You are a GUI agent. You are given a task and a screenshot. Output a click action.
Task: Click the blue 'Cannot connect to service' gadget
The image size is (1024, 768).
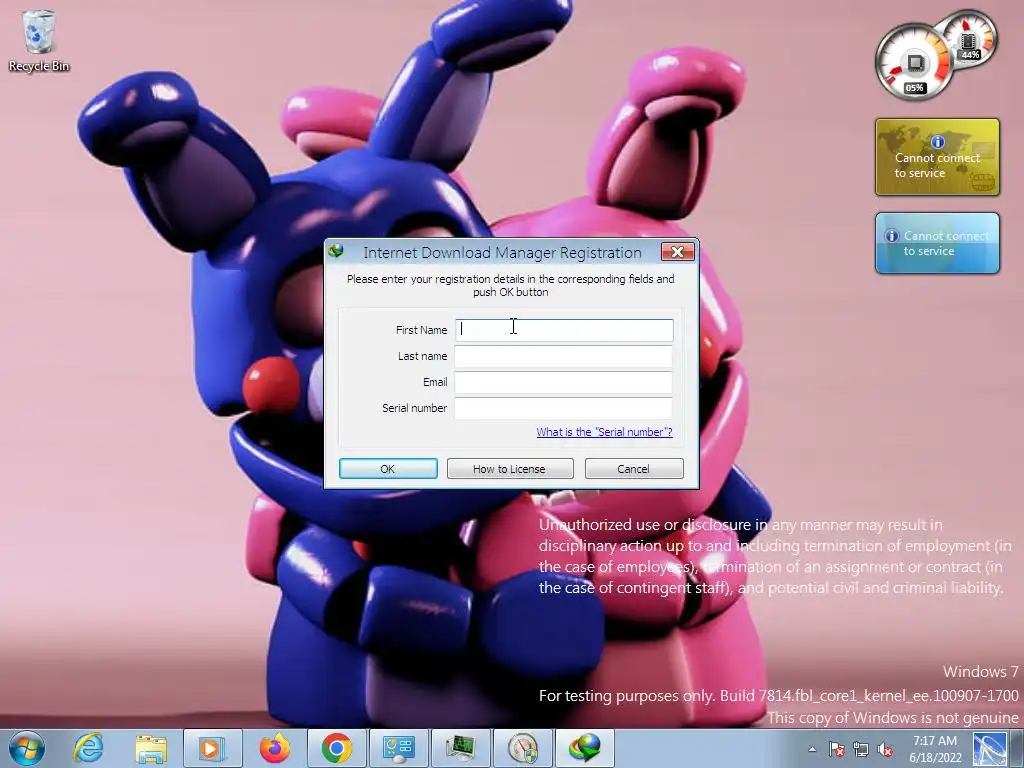[x=937, y=243]
